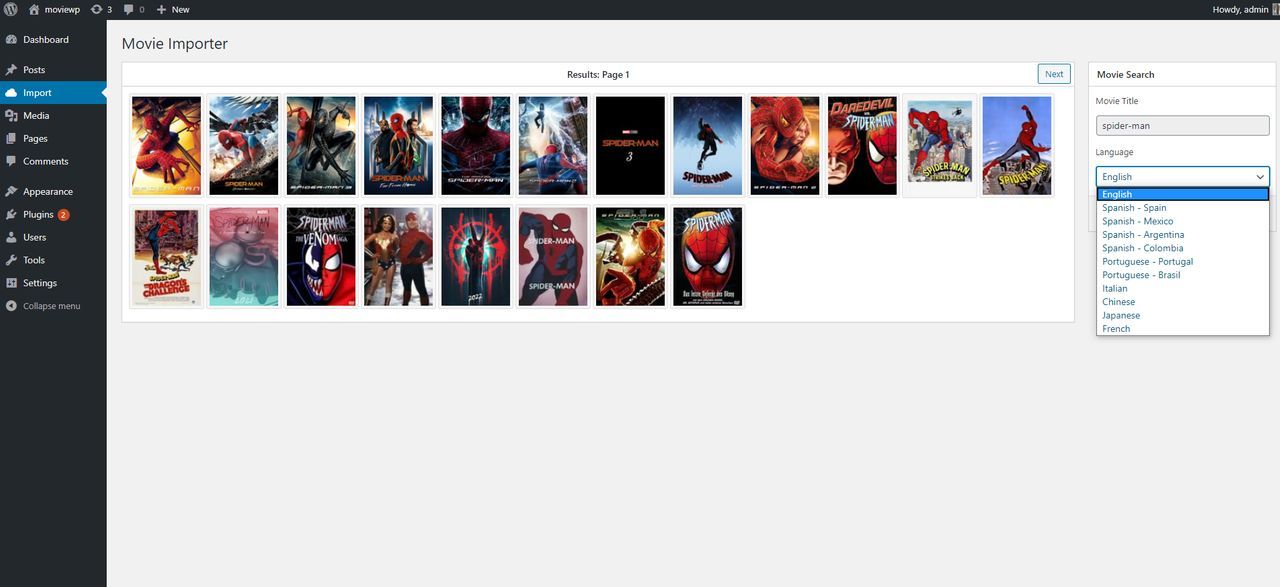Open the comments bubble icon in admin bar
This screenshot has width=1280, height=587.
point(128,9)
